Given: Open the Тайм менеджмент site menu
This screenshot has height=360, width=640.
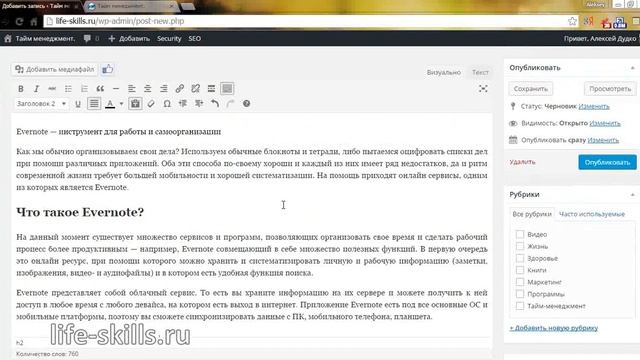Looking at the screenshot, I should coord(40,38).
